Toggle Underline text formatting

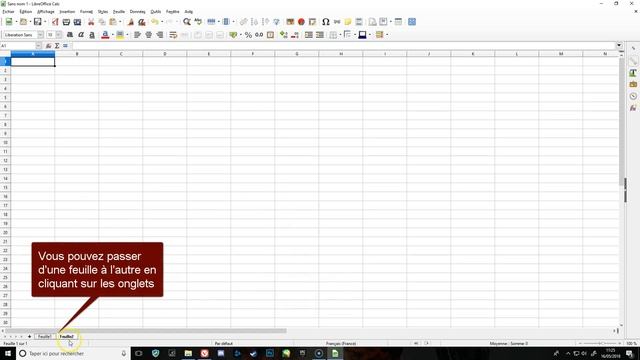(92, 35)
